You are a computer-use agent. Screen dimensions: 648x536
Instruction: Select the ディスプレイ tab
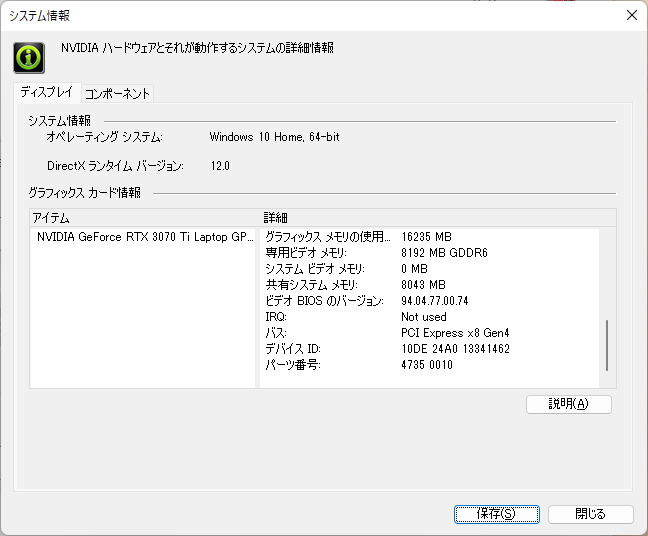point(47,92)
